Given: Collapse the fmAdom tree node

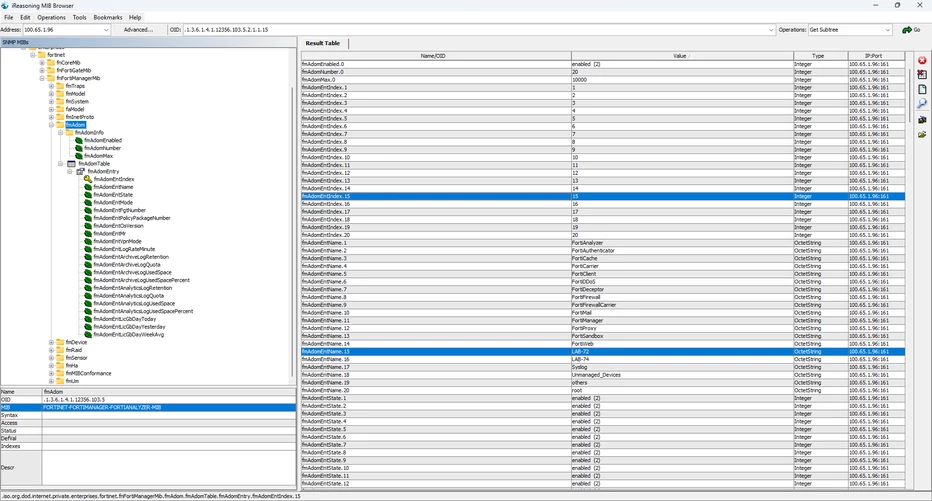Looking at the screenshot, I should point(51,125).
